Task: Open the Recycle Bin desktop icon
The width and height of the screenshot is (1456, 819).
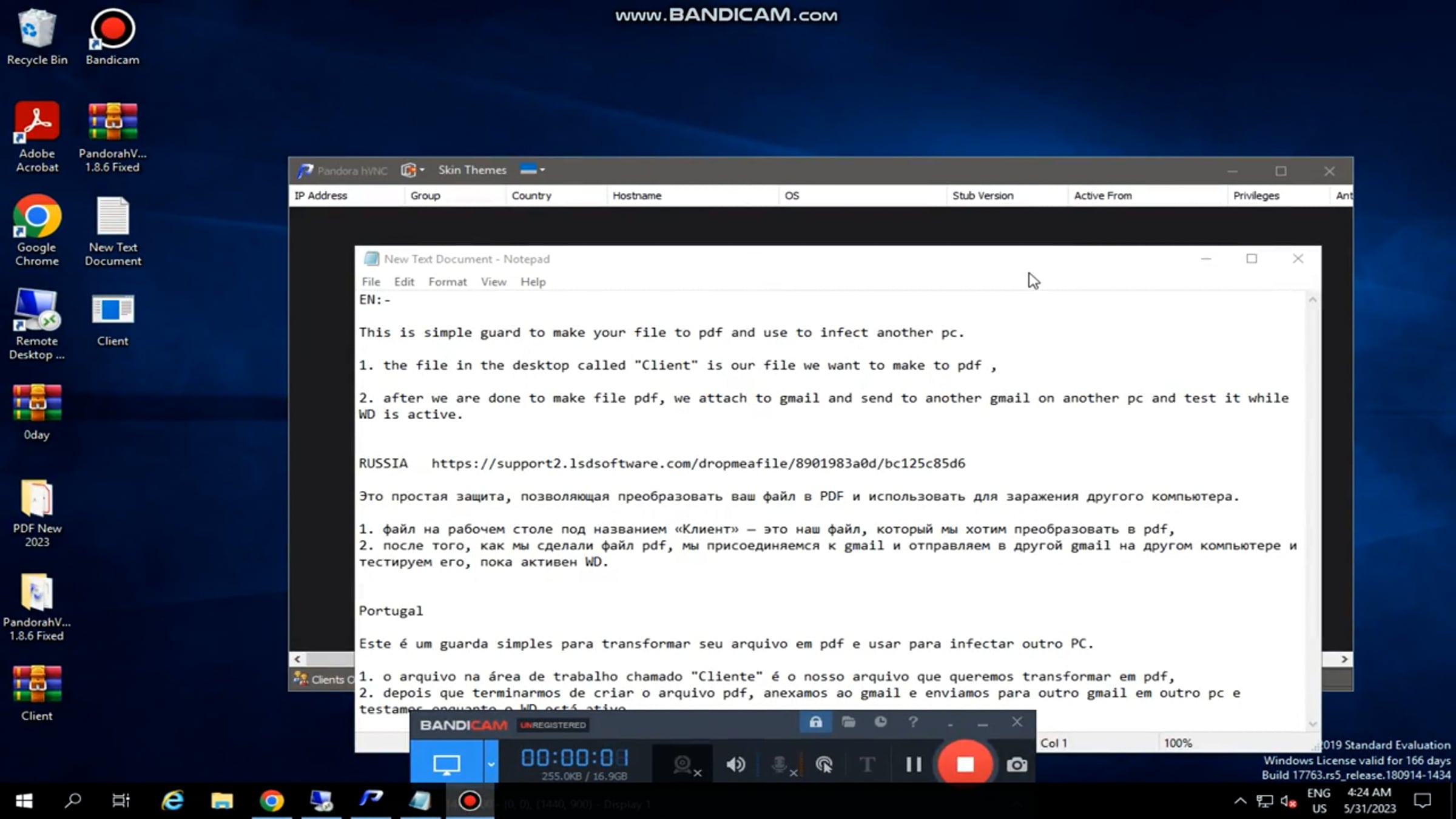Action: click(37, 36)
